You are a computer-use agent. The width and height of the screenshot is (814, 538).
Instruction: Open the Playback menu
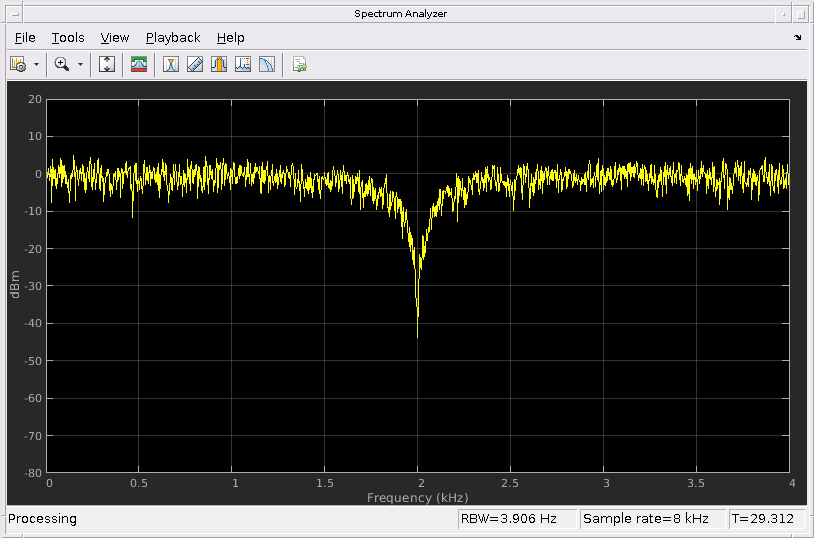tap(173, 38)
